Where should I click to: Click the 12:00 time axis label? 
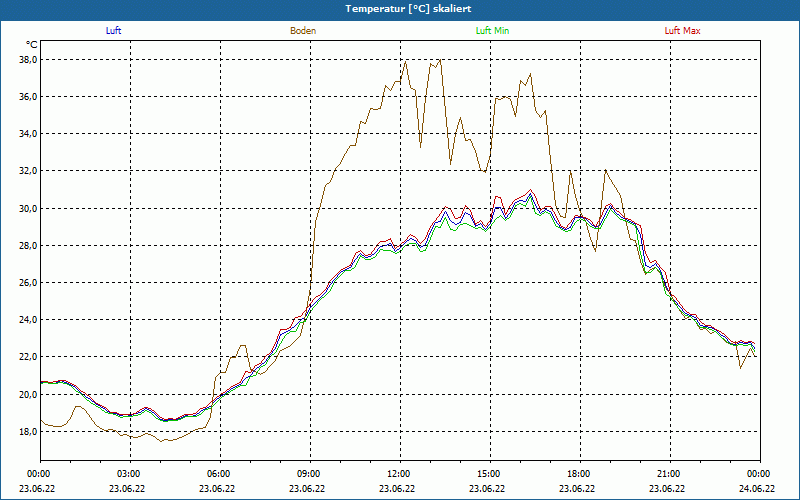[x=398, y=474]
